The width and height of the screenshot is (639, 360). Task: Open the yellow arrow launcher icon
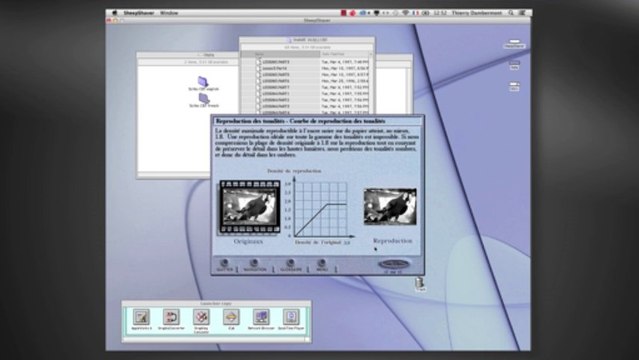231,317
